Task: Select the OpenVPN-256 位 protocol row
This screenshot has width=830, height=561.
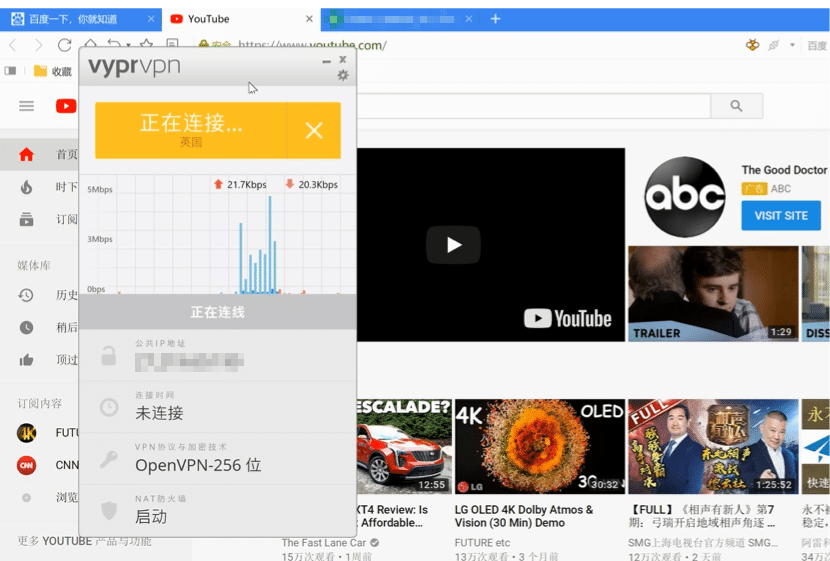Action: (218, 459)
